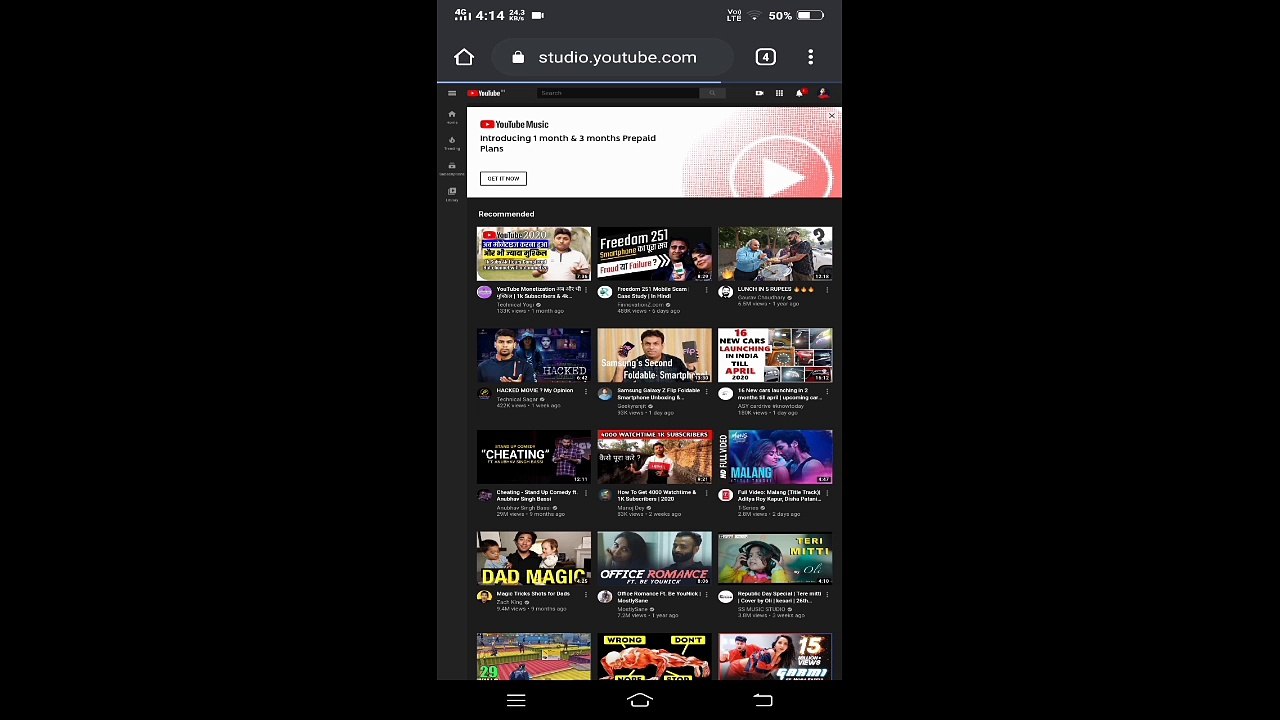
Task: Click the Samsung Galaxy Z Flip title
Action: (658, 394)
